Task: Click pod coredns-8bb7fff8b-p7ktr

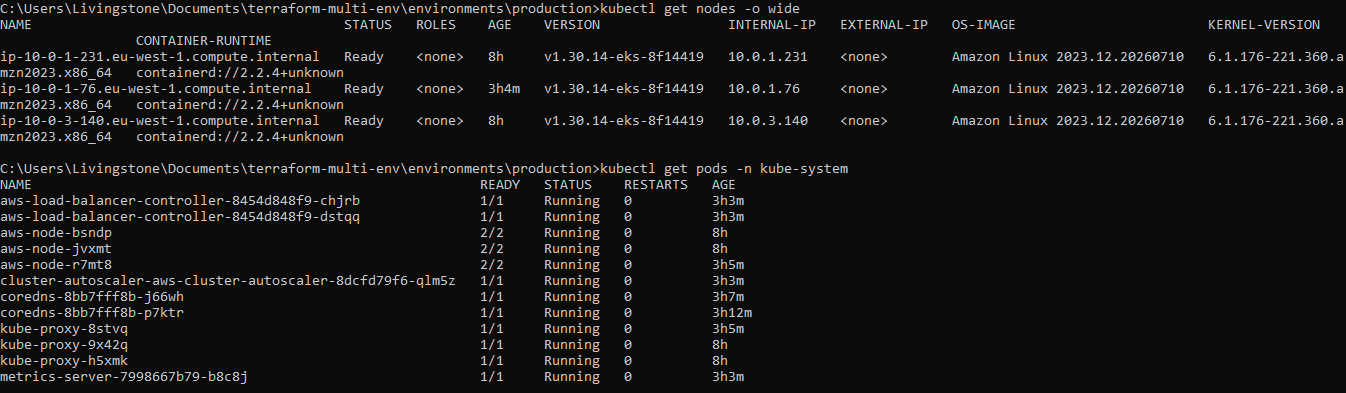Action: point(92,313)
